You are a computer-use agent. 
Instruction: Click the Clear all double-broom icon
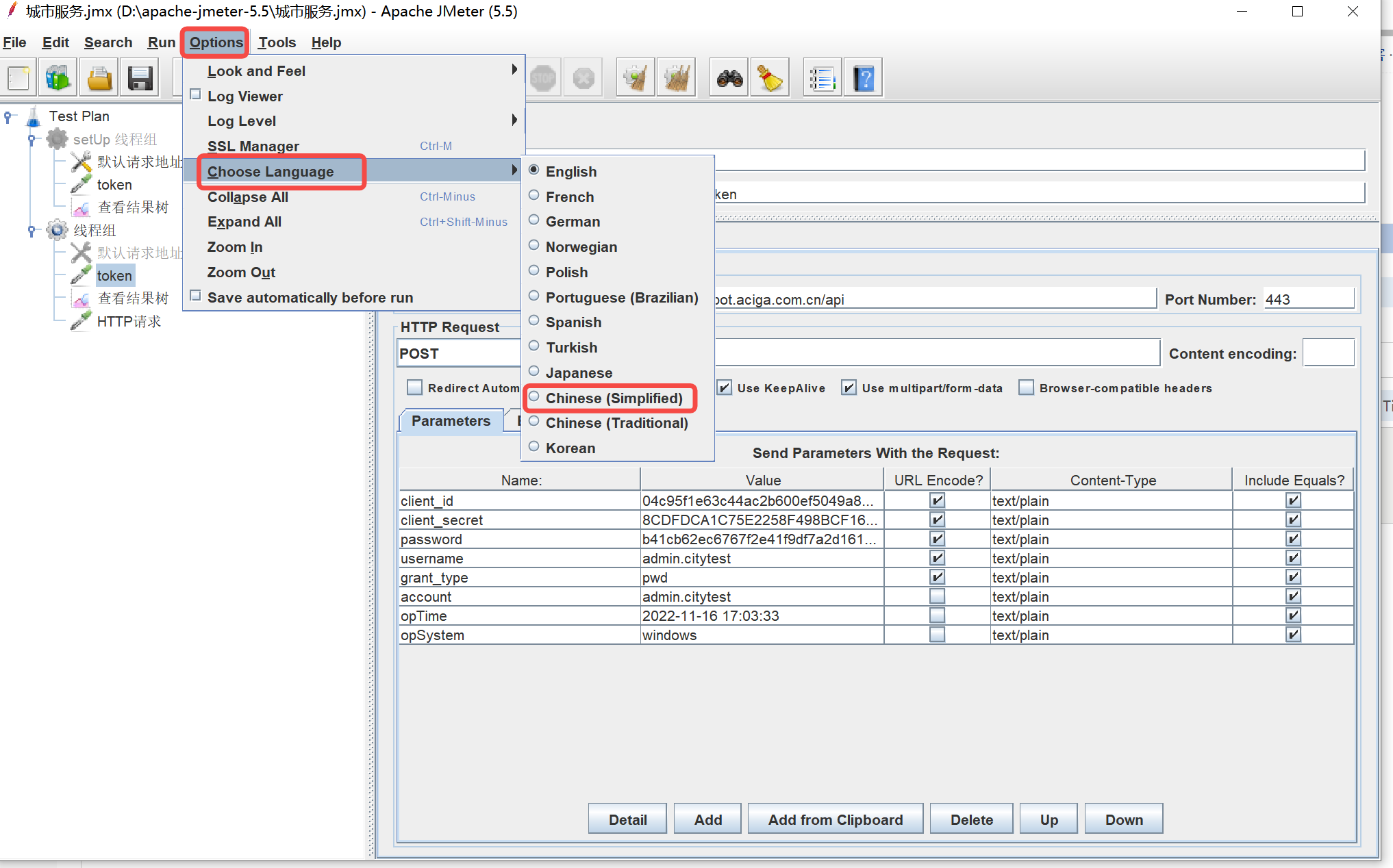(x=676, y=78)
